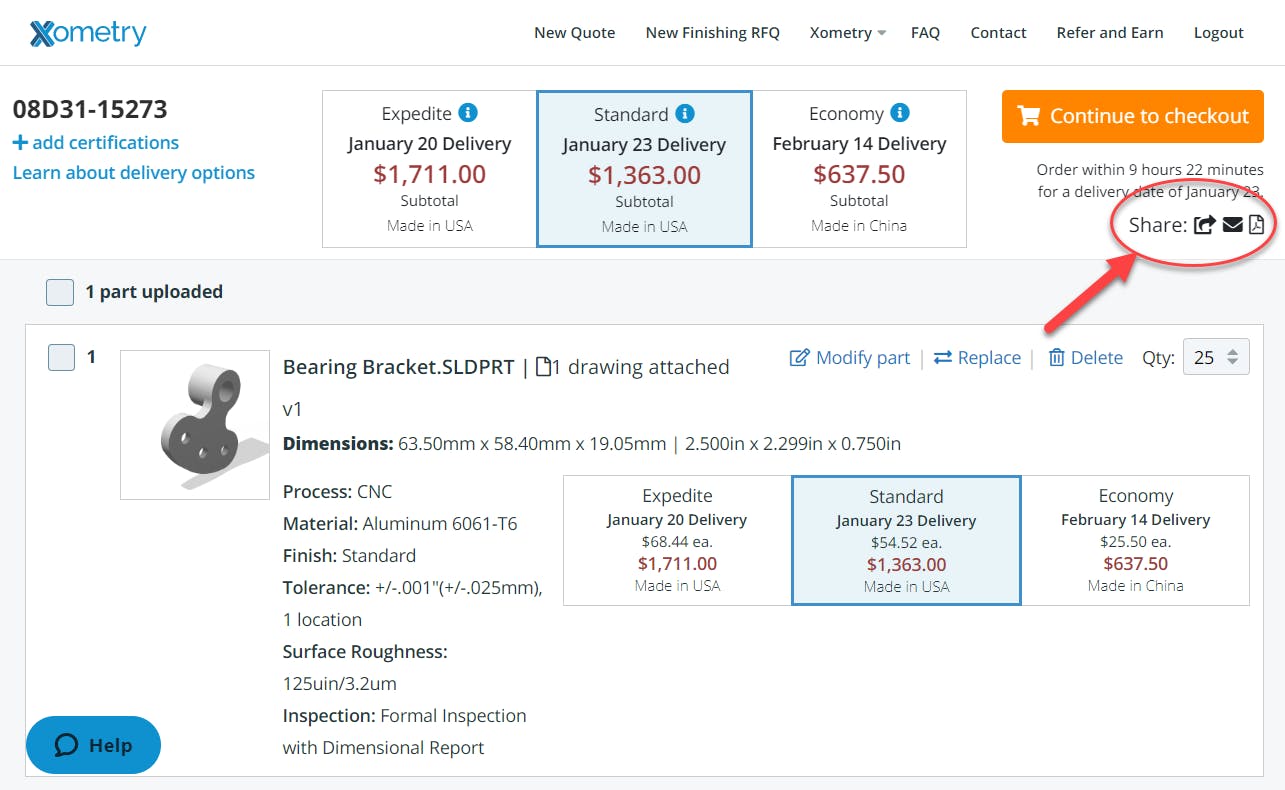
Task: Check the box for part number 1
Action: (x=62, y=357)
